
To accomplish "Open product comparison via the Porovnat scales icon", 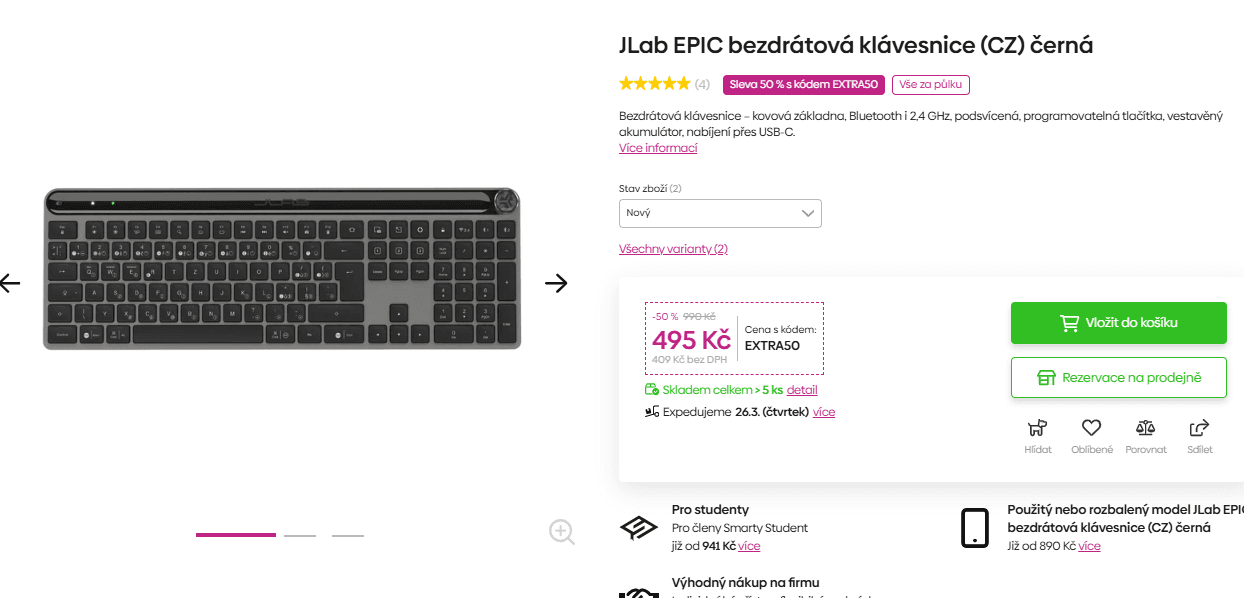I will tap(1146, 428).
